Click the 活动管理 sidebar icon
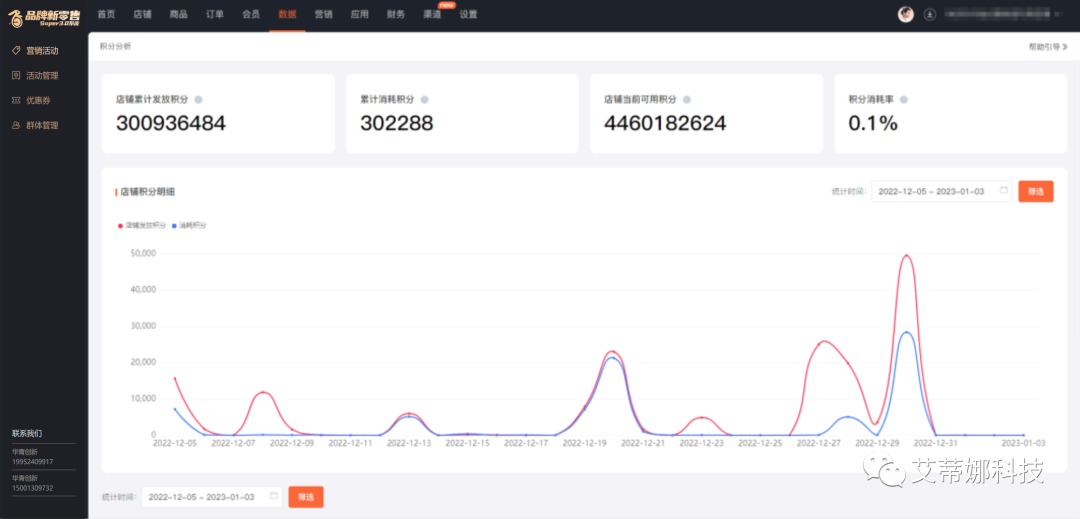Viewport: 1080px width, 519px height. coord(17,75)
